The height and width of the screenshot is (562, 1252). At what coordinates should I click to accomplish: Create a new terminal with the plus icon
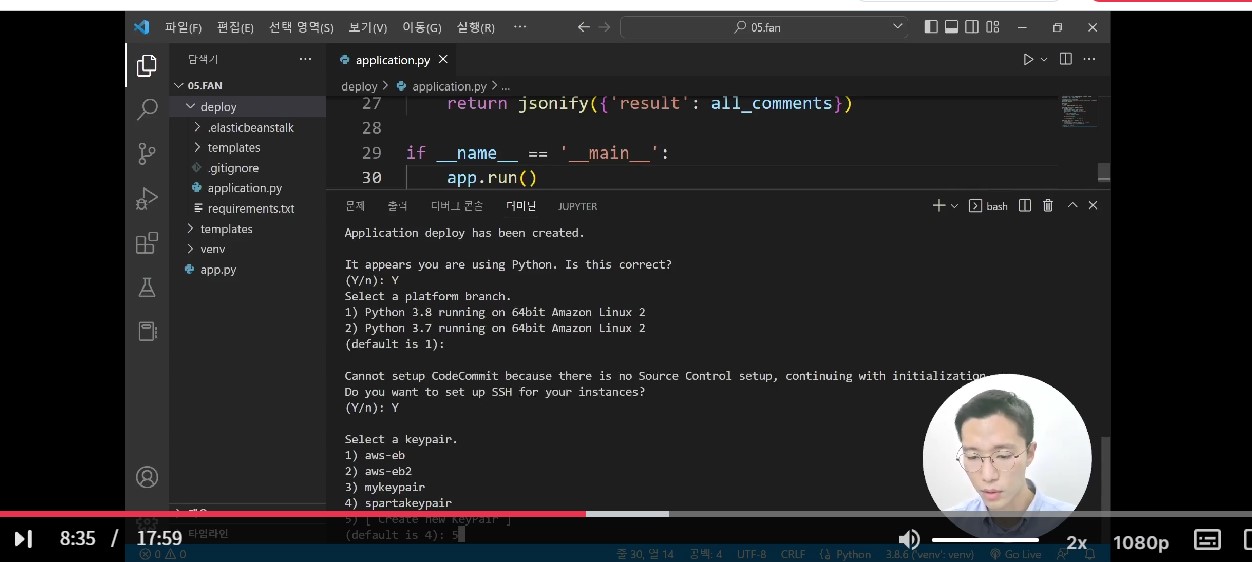pos(938,205)
